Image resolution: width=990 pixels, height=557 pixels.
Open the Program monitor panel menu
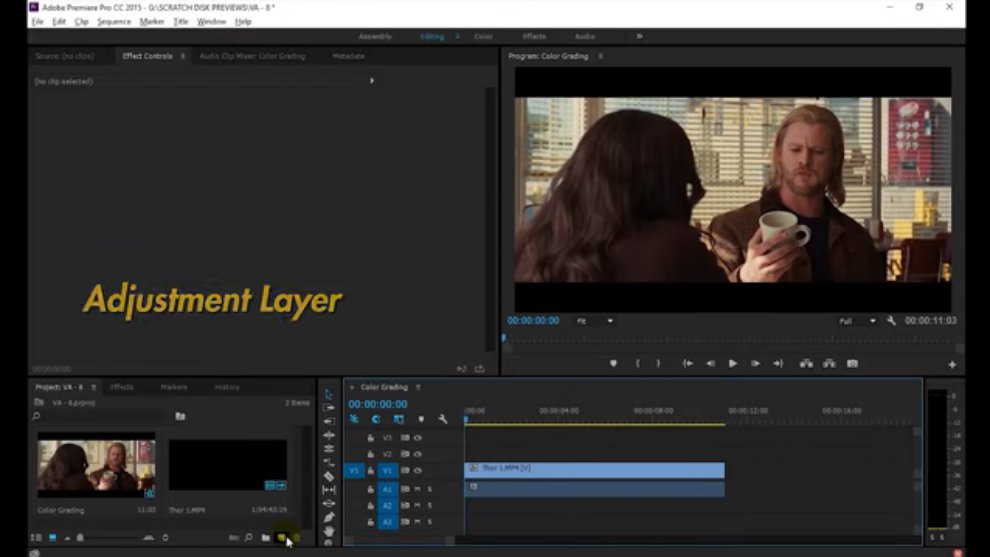click(x=600, y=56)
